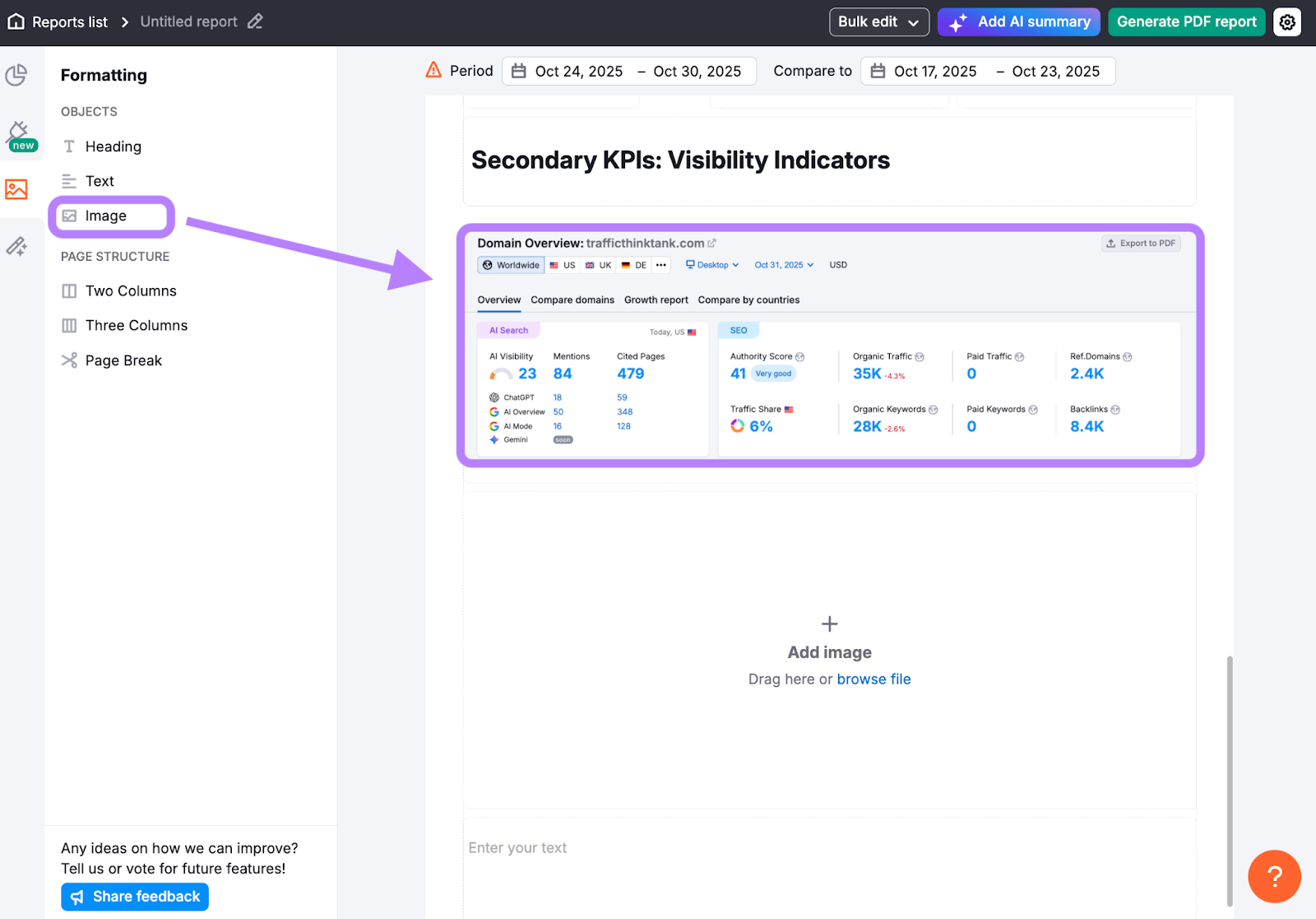Open report settings via the gear icon
The image size is (1316, 919).
pos(1286,21)
